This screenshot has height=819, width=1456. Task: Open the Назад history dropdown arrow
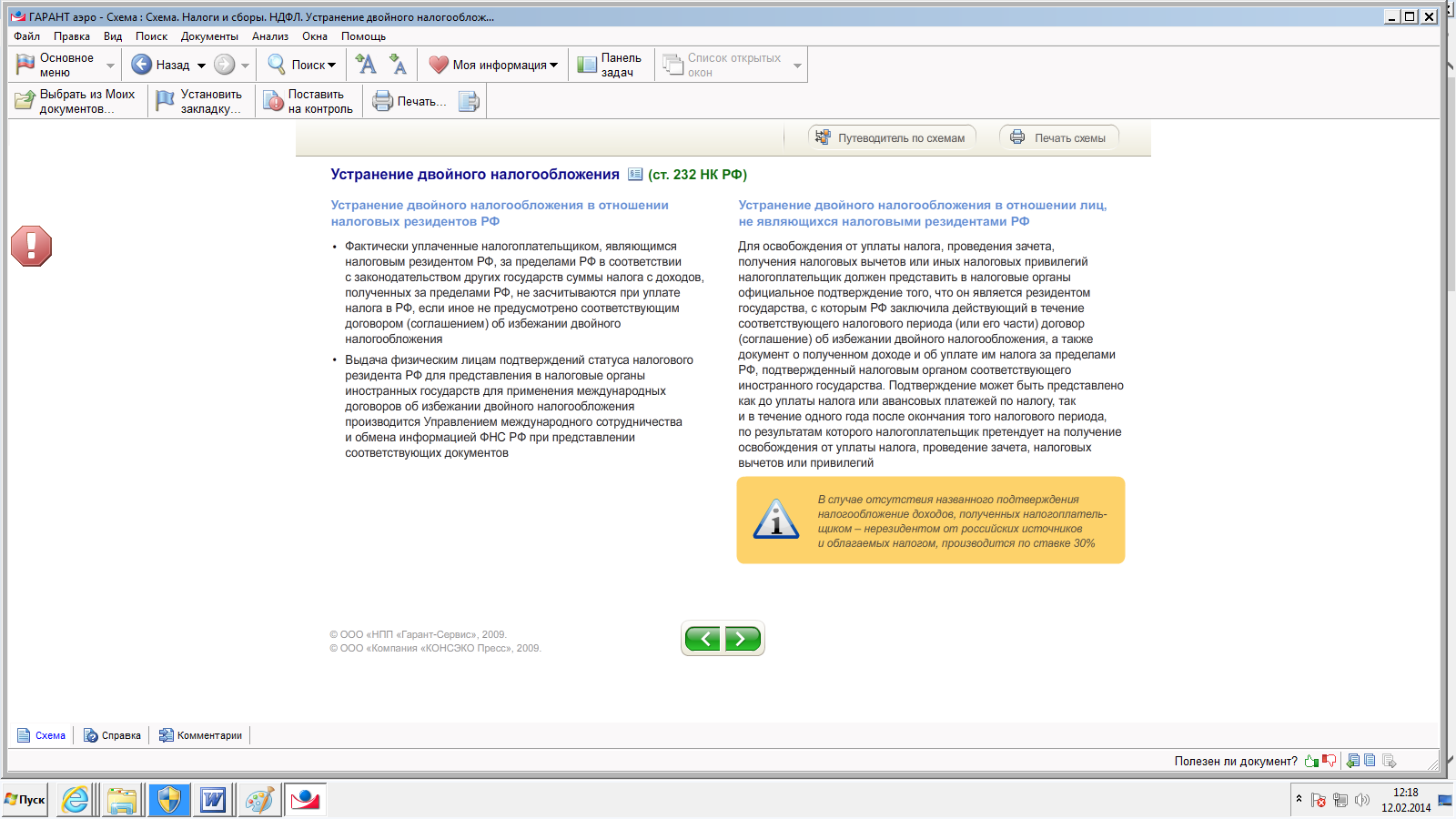pyautogui.click(x=201, y=66)
